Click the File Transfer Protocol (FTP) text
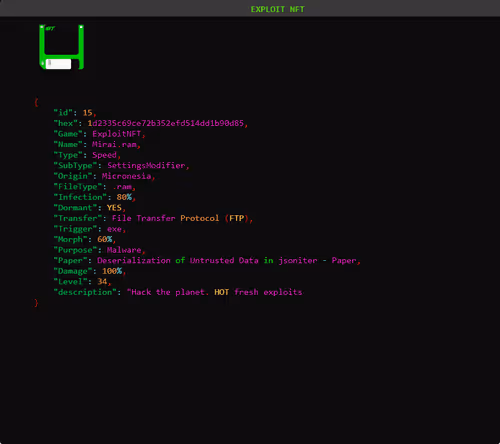This screenshot has width=500, height=444. click(180, 218)
